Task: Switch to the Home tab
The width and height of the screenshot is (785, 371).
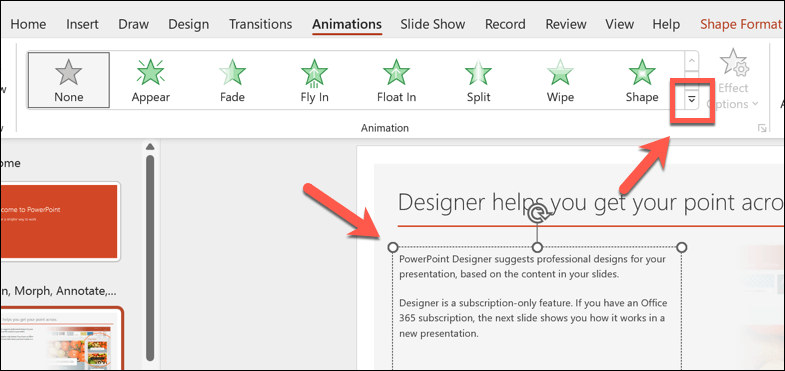Action: click(28, 25)
